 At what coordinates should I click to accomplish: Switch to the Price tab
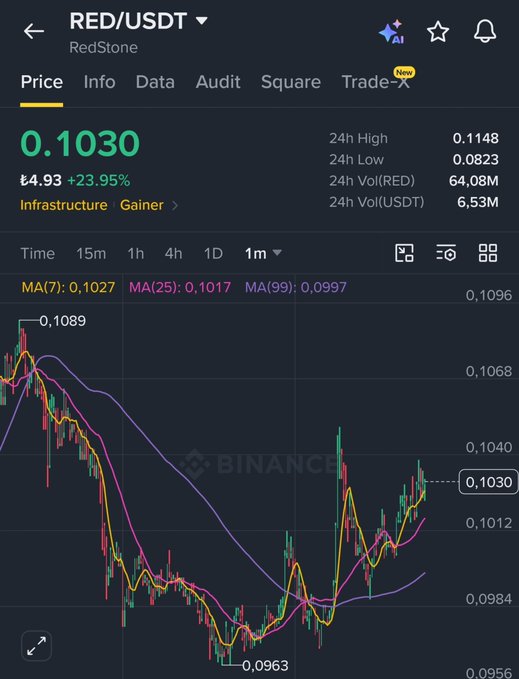coord(42,82)
